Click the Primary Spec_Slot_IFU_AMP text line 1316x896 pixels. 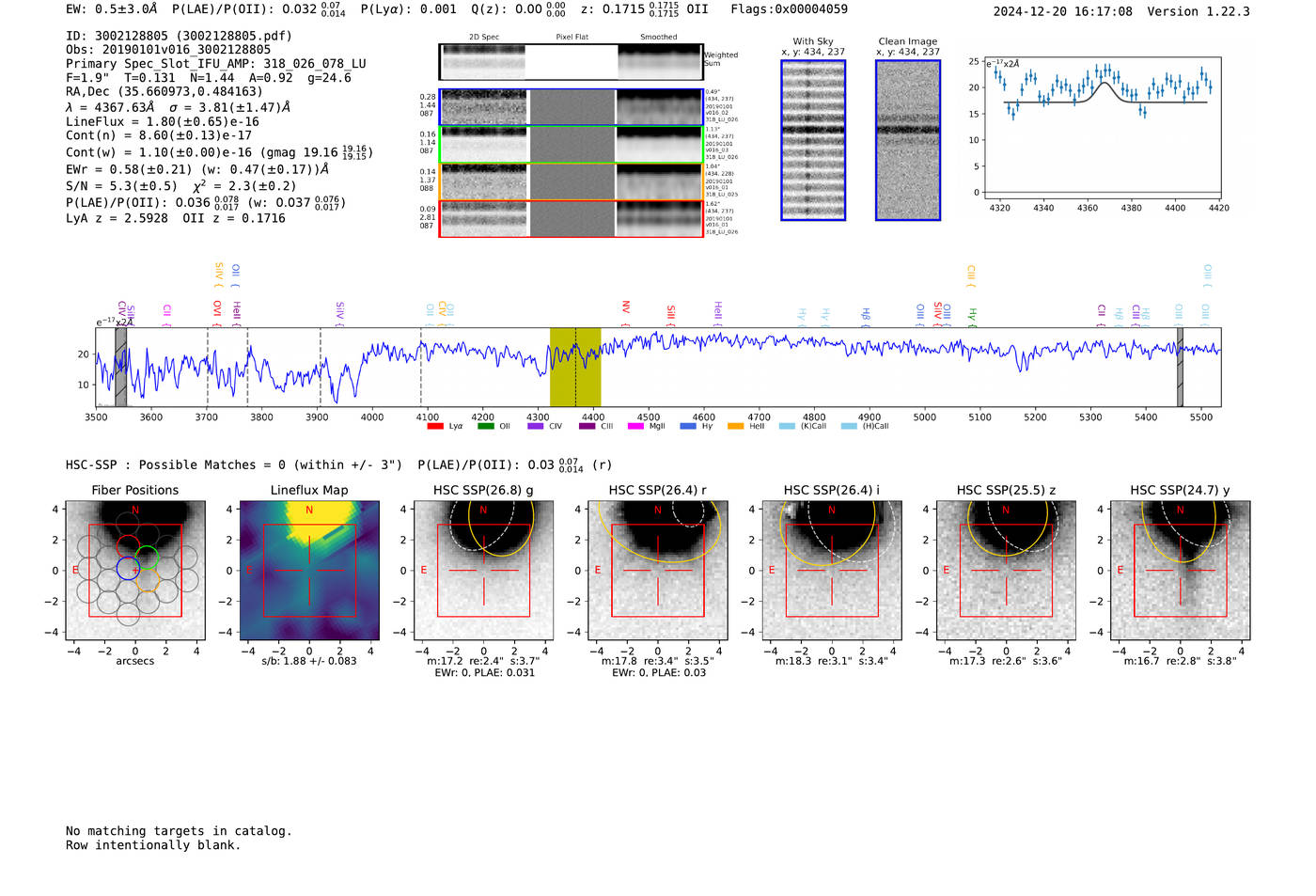[216, 64]
